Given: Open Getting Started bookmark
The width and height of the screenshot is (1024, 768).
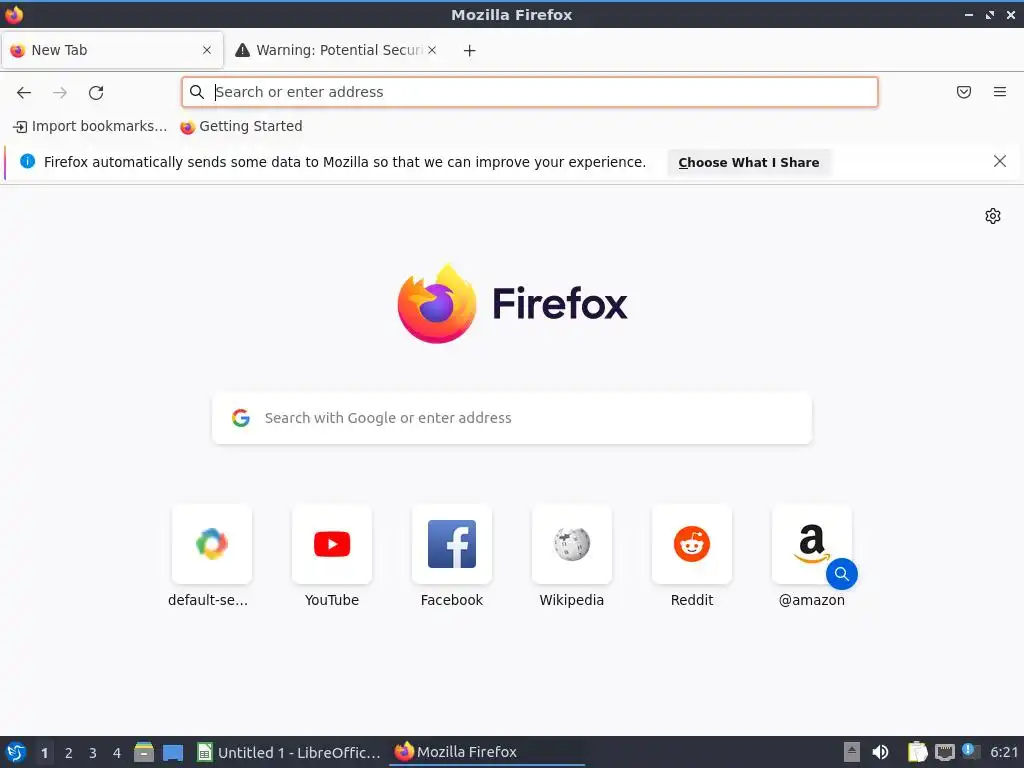Looking at the screenshot, I should tap(241, 126).
